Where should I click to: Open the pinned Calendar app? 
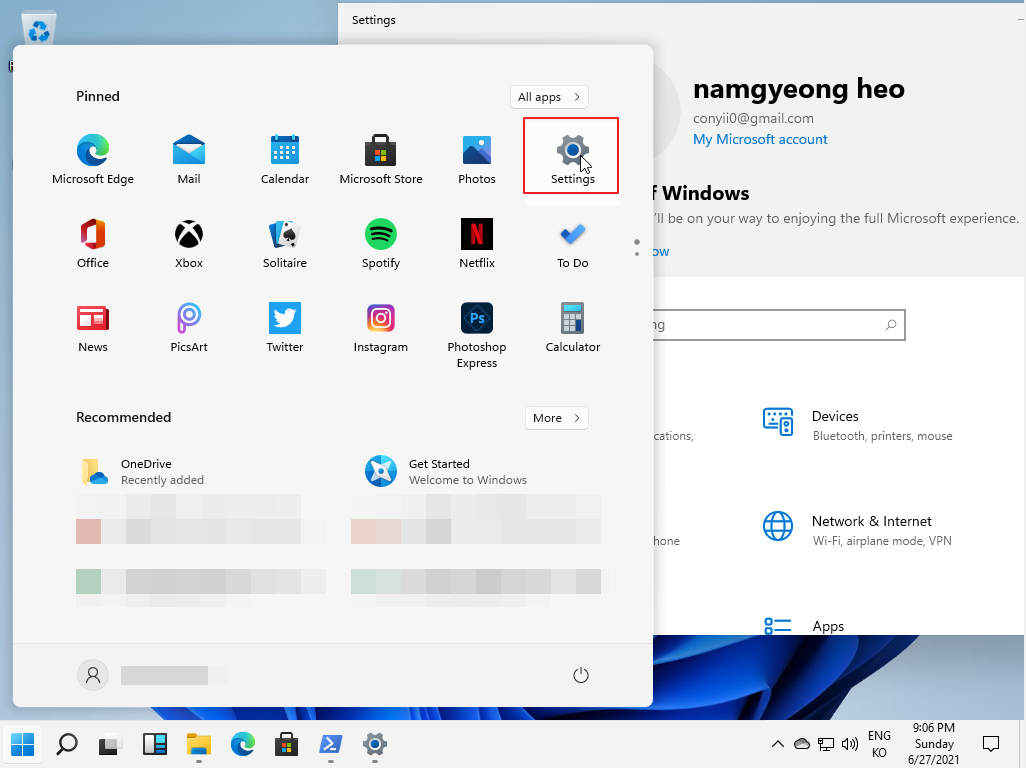(285, 159)
